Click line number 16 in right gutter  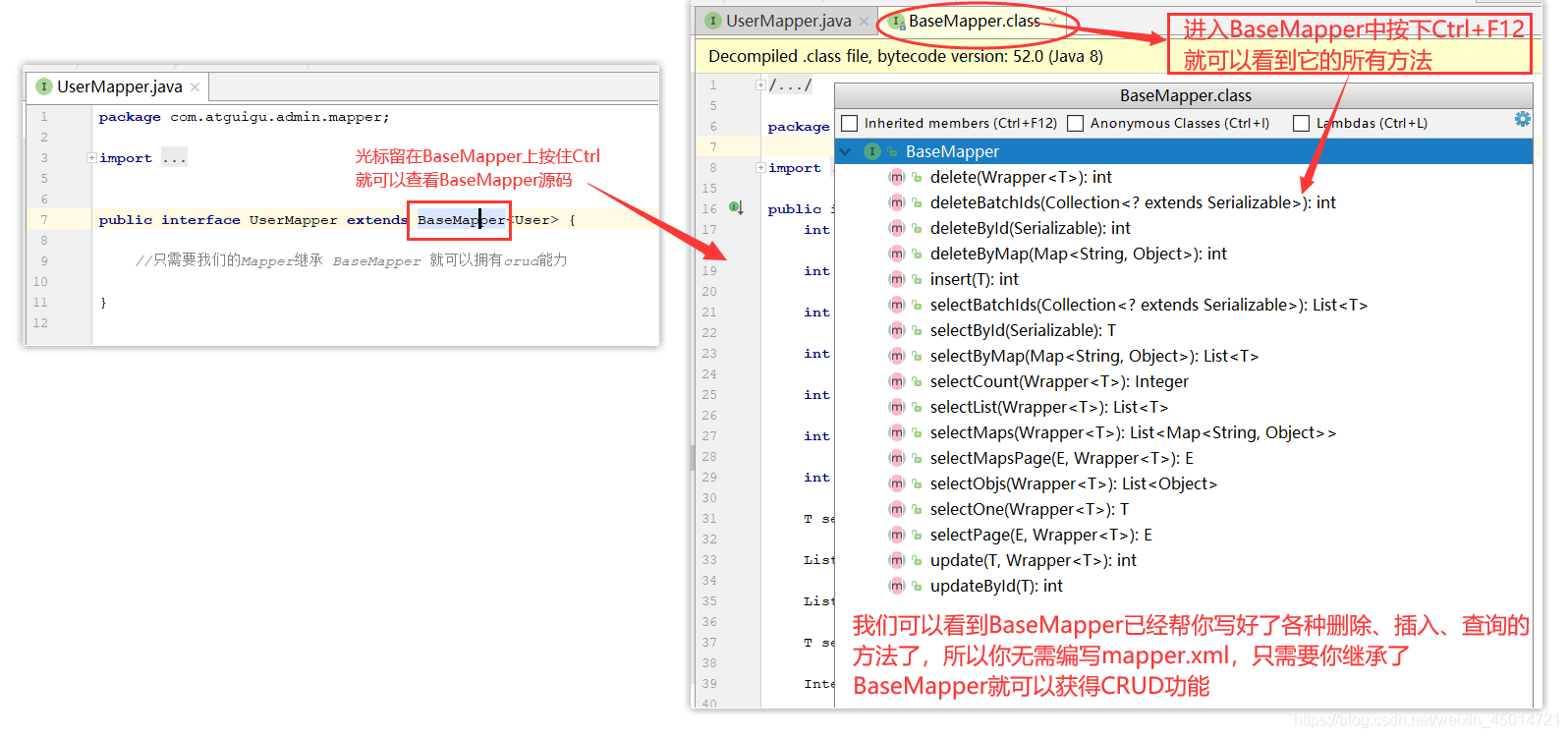709,208
